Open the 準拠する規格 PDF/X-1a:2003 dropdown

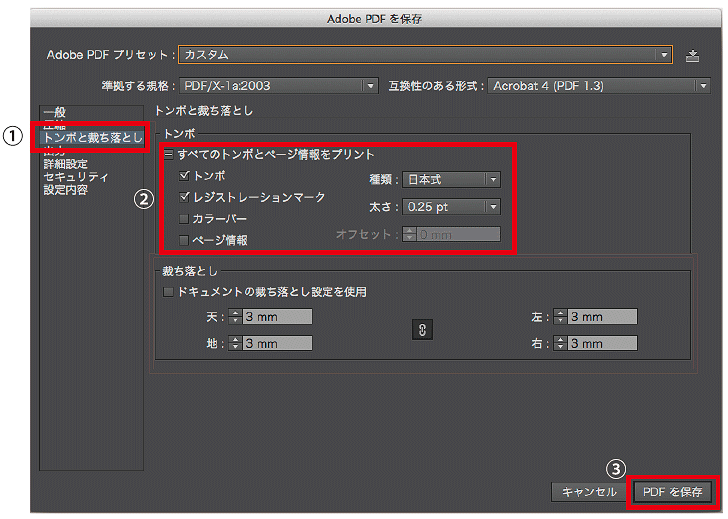click(279, 86)
